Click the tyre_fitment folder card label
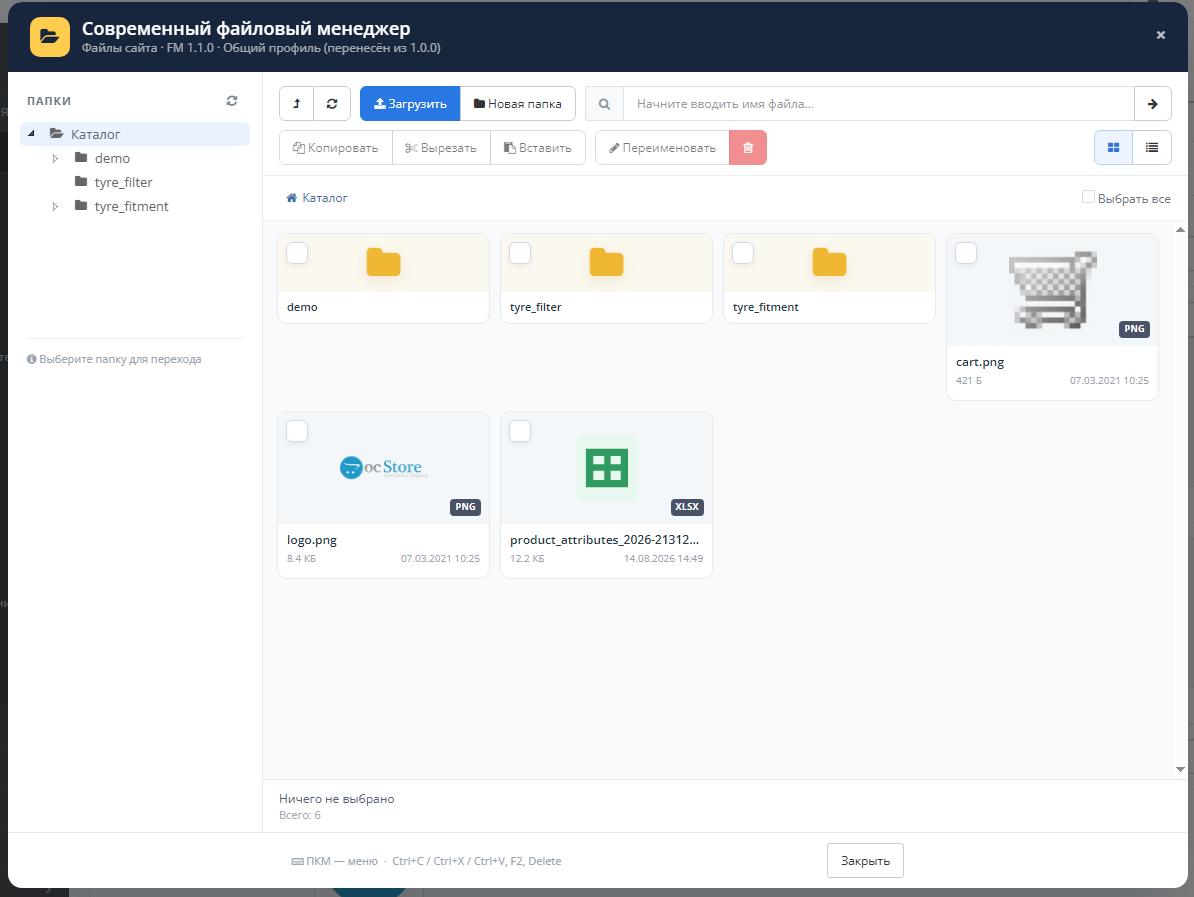Image resolution: width=1194 pixels, height=897 pixels. 765,307
